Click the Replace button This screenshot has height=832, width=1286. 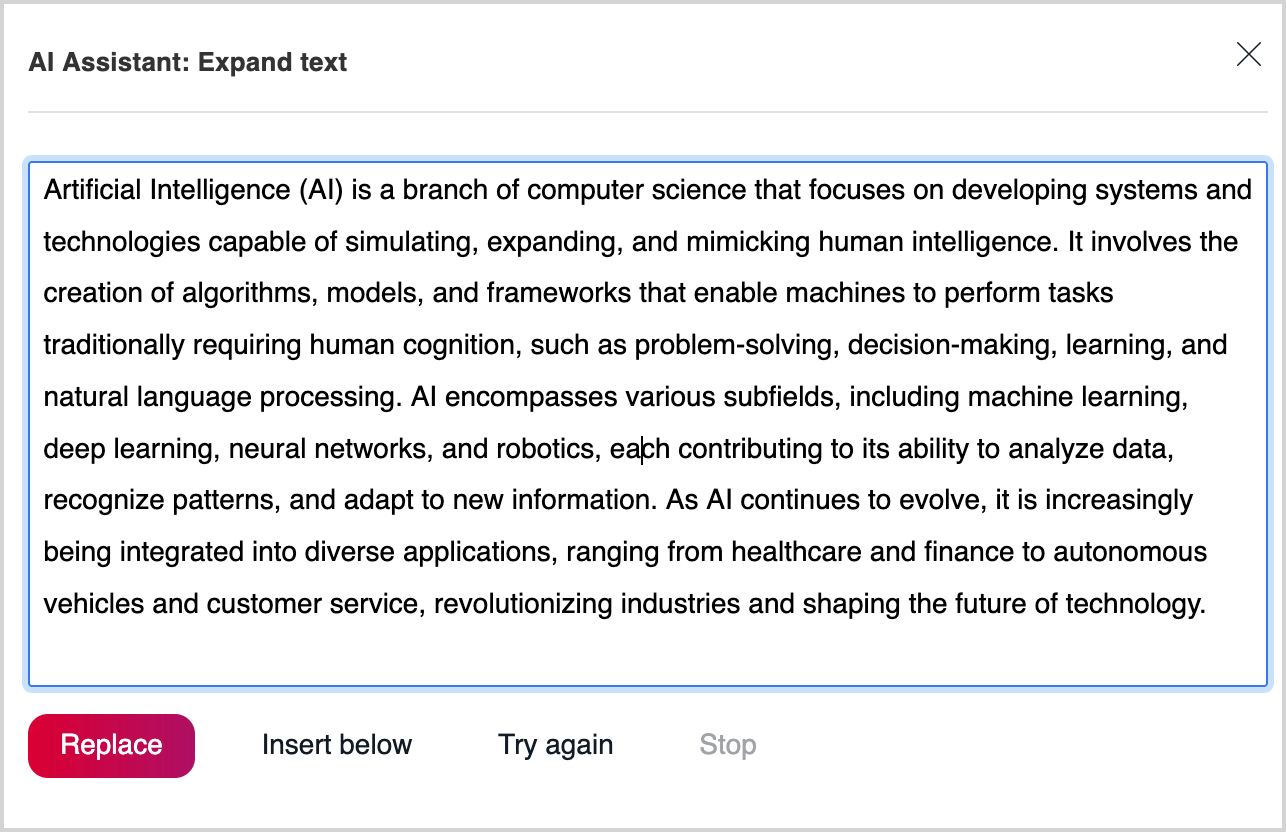click(x=110, y=744)
